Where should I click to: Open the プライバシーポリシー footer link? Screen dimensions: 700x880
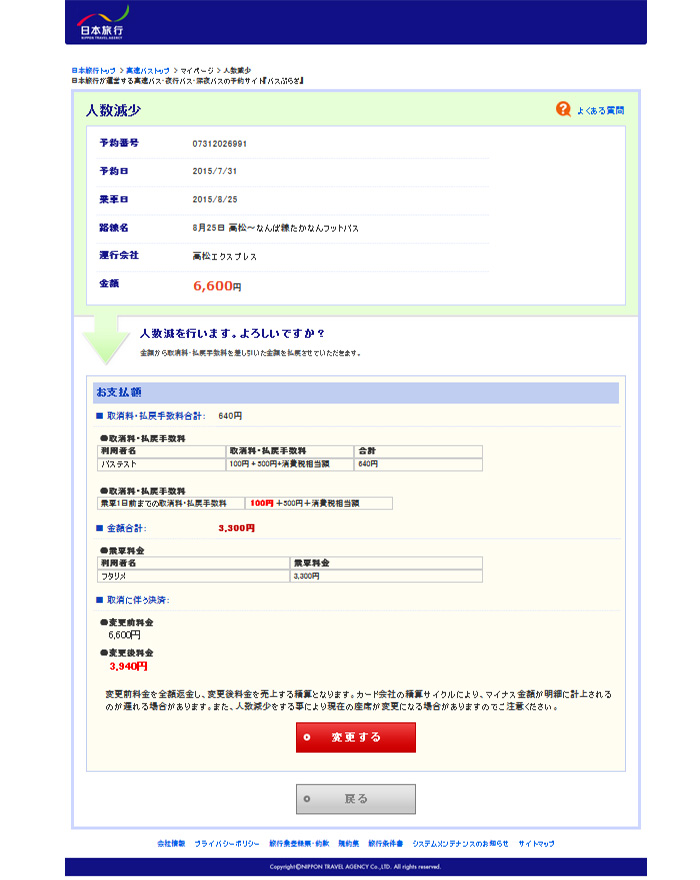(x=227, y=843)
